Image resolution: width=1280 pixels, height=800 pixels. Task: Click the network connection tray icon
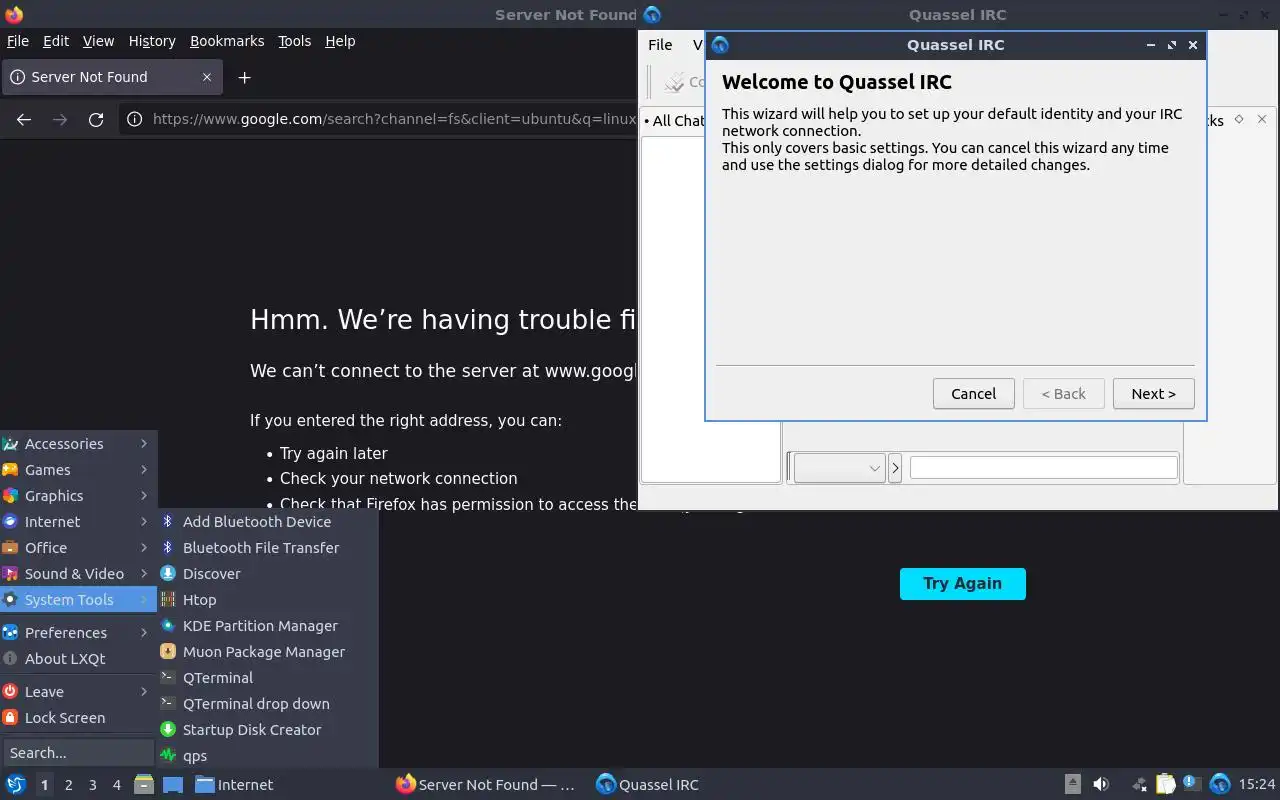pos(1139,784)
